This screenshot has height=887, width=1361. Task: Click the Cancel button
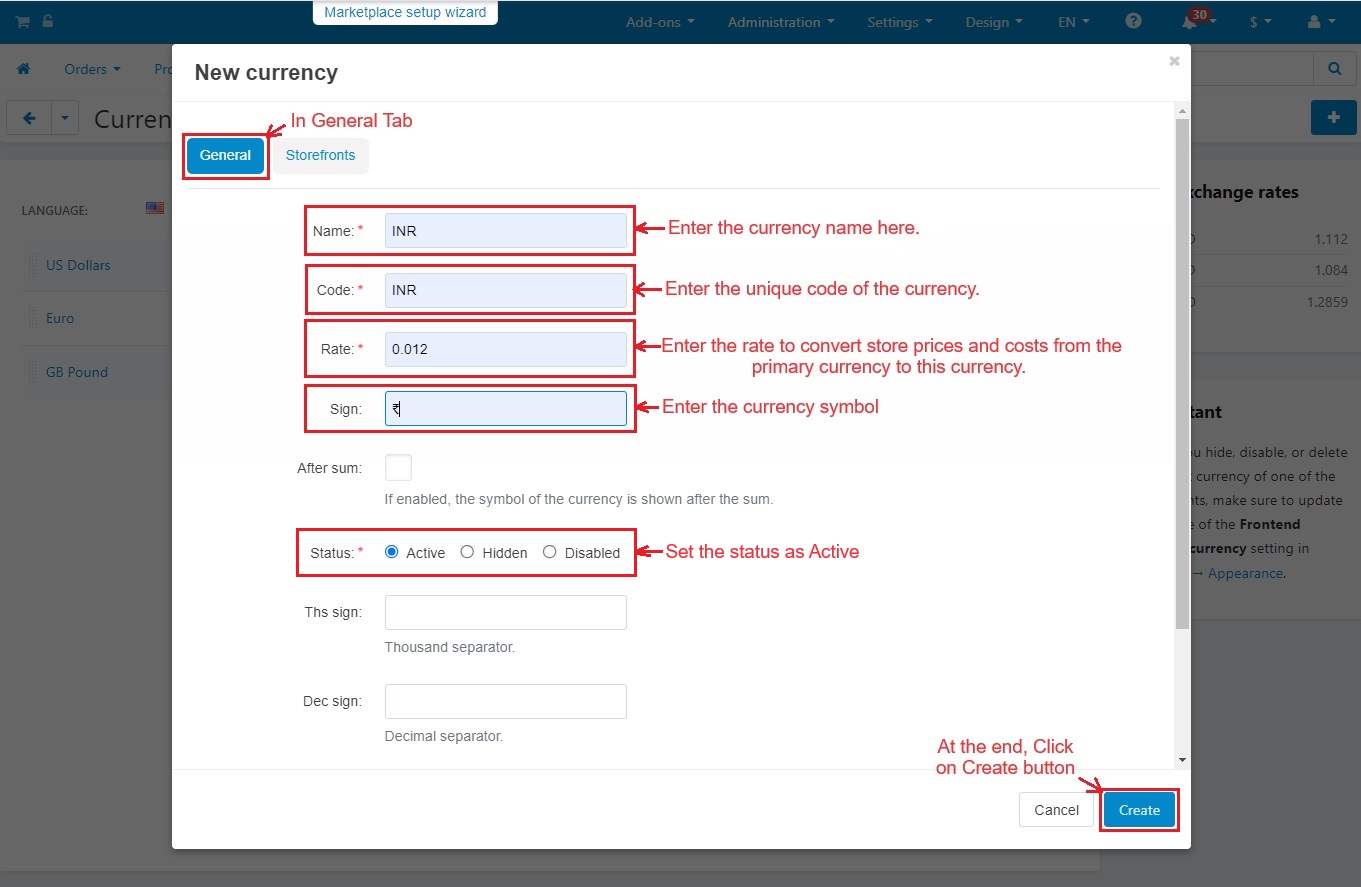[1056, 810]
